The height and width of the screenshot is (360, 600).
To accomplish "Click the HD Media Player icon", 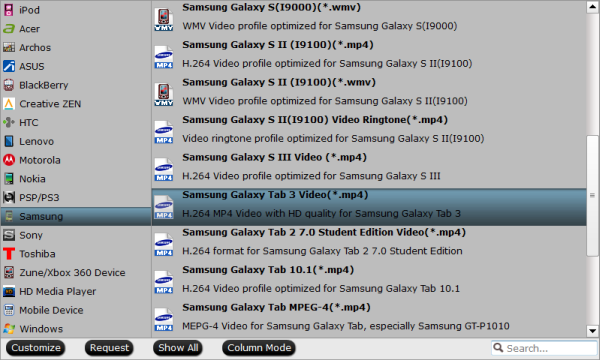I will pyautogui.click(x=9, y=291).
